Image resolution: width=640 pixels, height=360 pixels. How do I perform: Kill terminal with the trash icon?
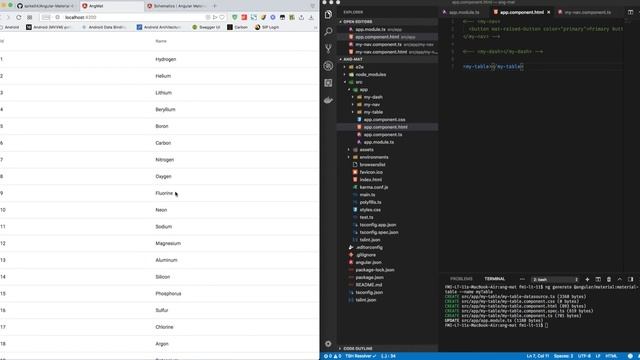click(609, 279)
